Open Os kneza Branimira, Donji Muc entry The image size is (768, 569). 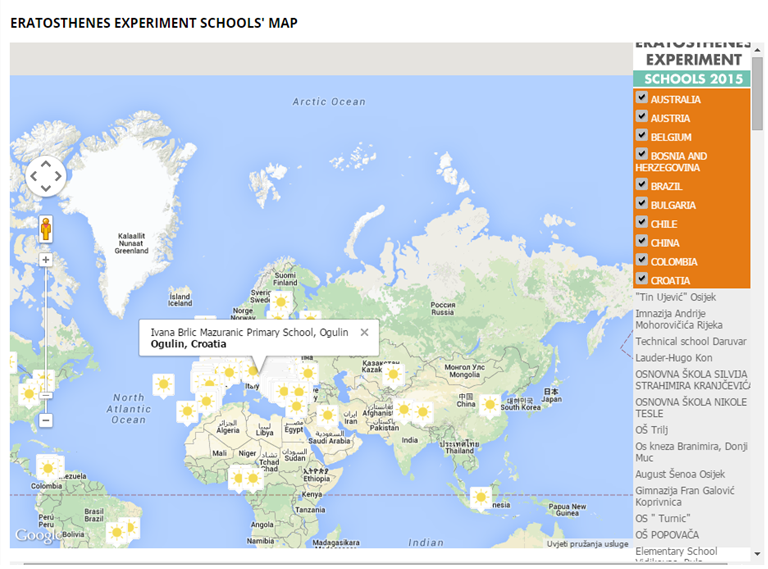tap(691, 452)
